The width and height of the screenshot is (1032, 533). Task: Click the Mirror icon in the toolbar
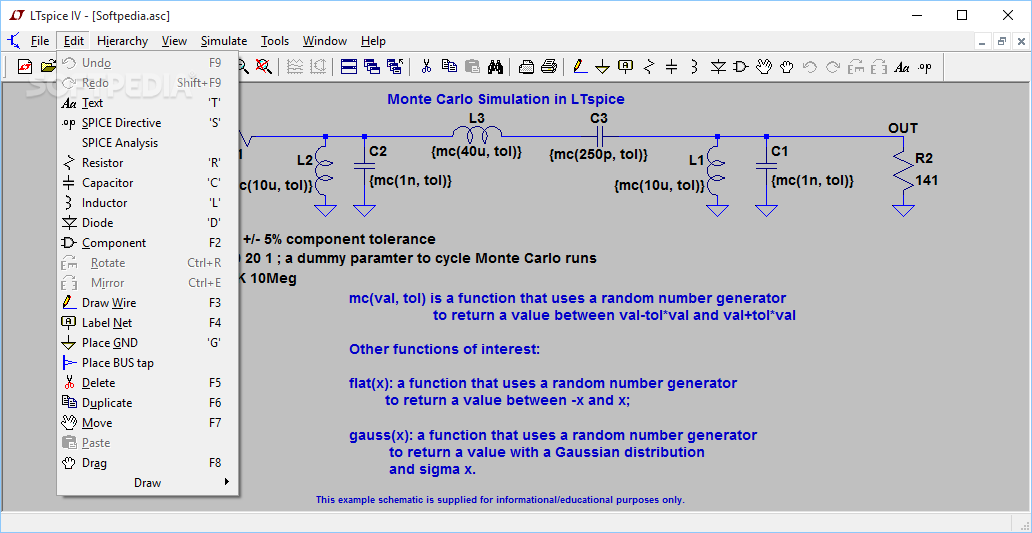879,66
